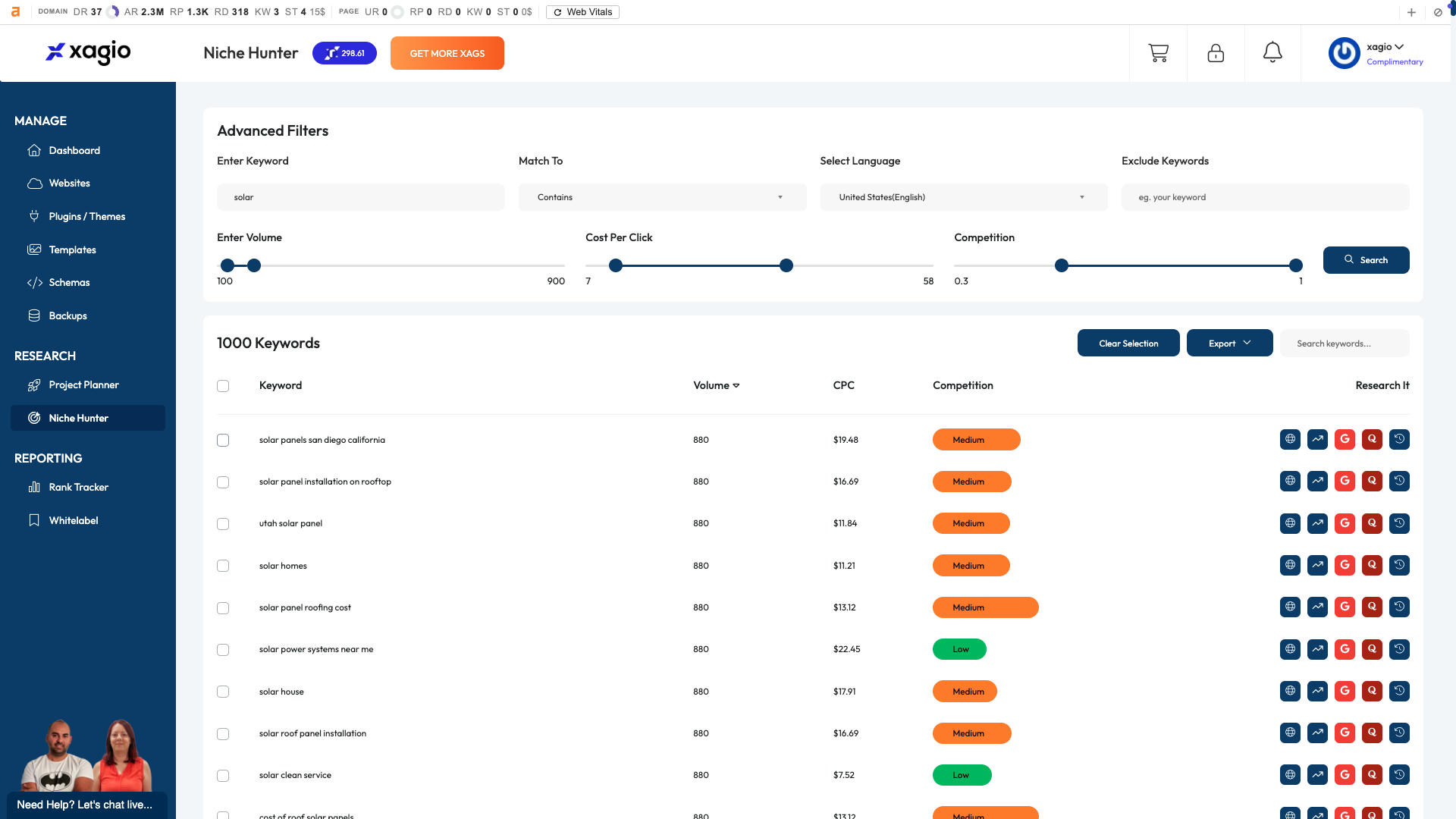1456x819 pixels.
Task: Check the utah solar panel row
Action: pos(223,524)
